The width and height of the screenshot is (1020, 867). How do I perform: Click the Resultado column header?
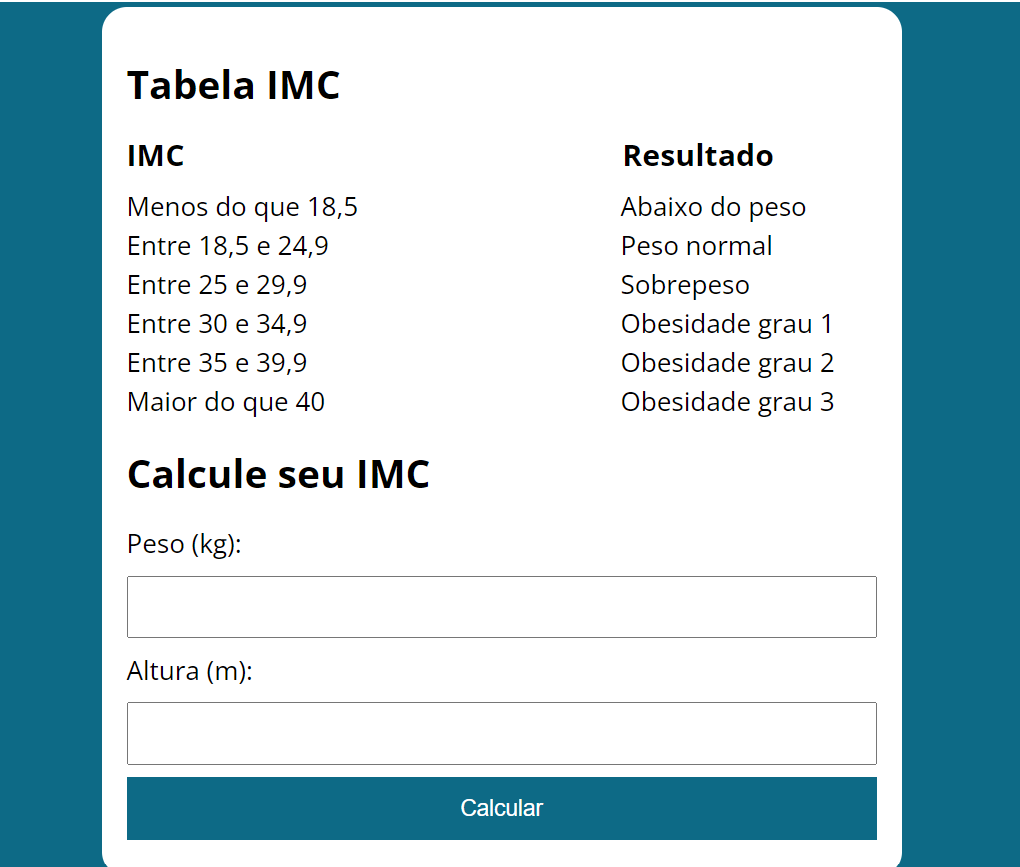pos(697,156)
